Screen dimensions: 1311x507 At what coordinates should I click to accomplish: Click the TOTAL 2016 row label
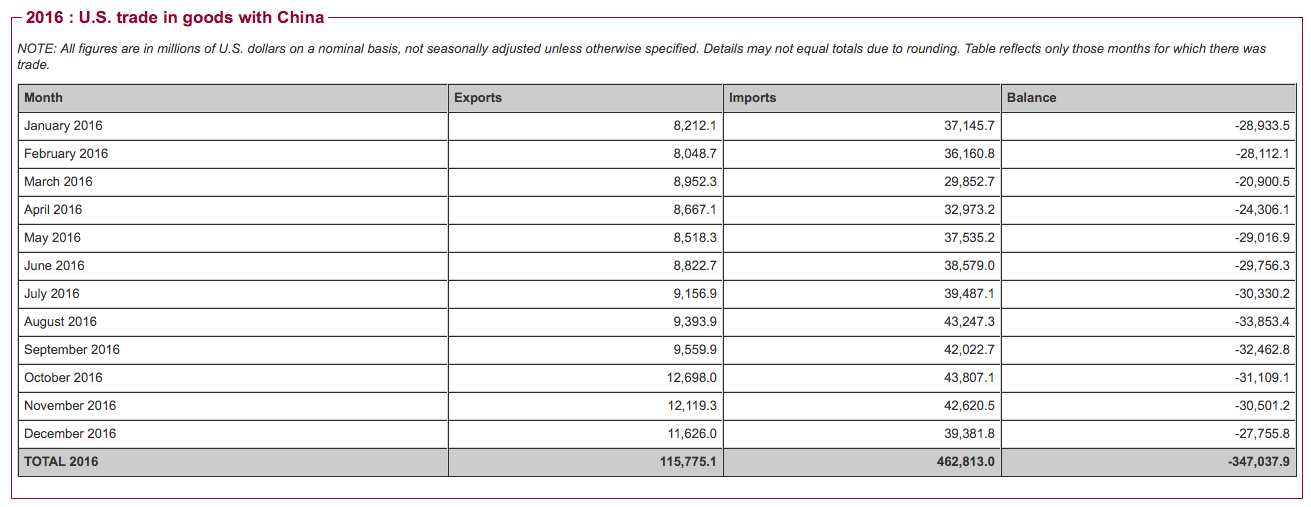click(61, 462)
